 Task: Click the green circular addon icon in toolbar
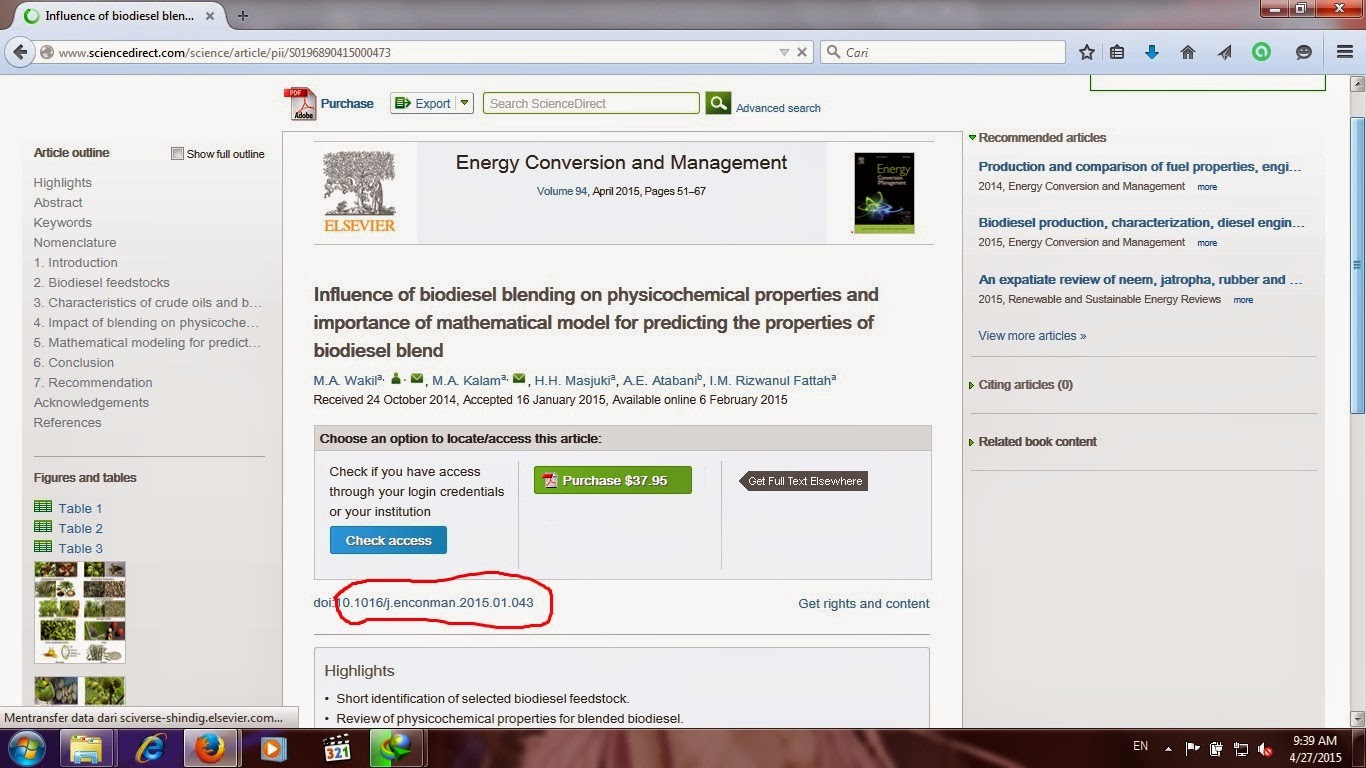(1261, 52)
